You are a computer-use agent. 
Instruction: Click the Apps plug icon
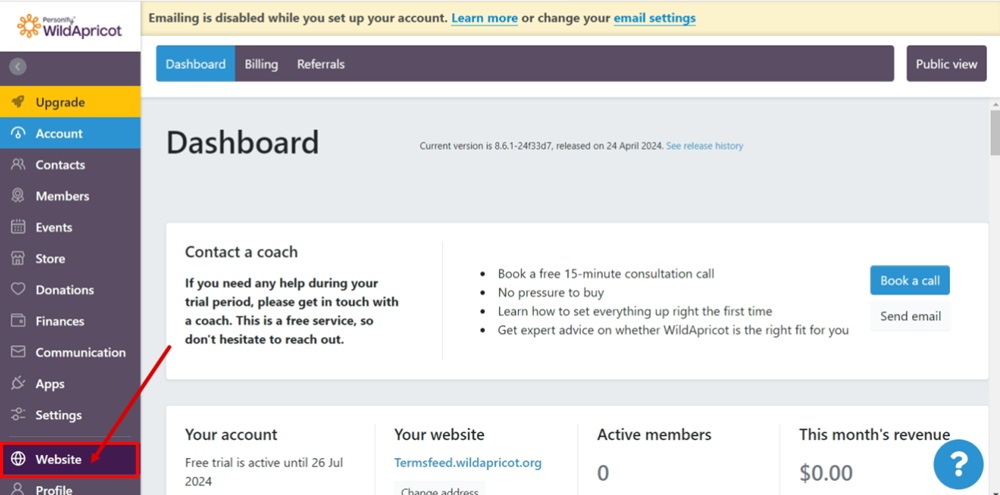(18, 383)
